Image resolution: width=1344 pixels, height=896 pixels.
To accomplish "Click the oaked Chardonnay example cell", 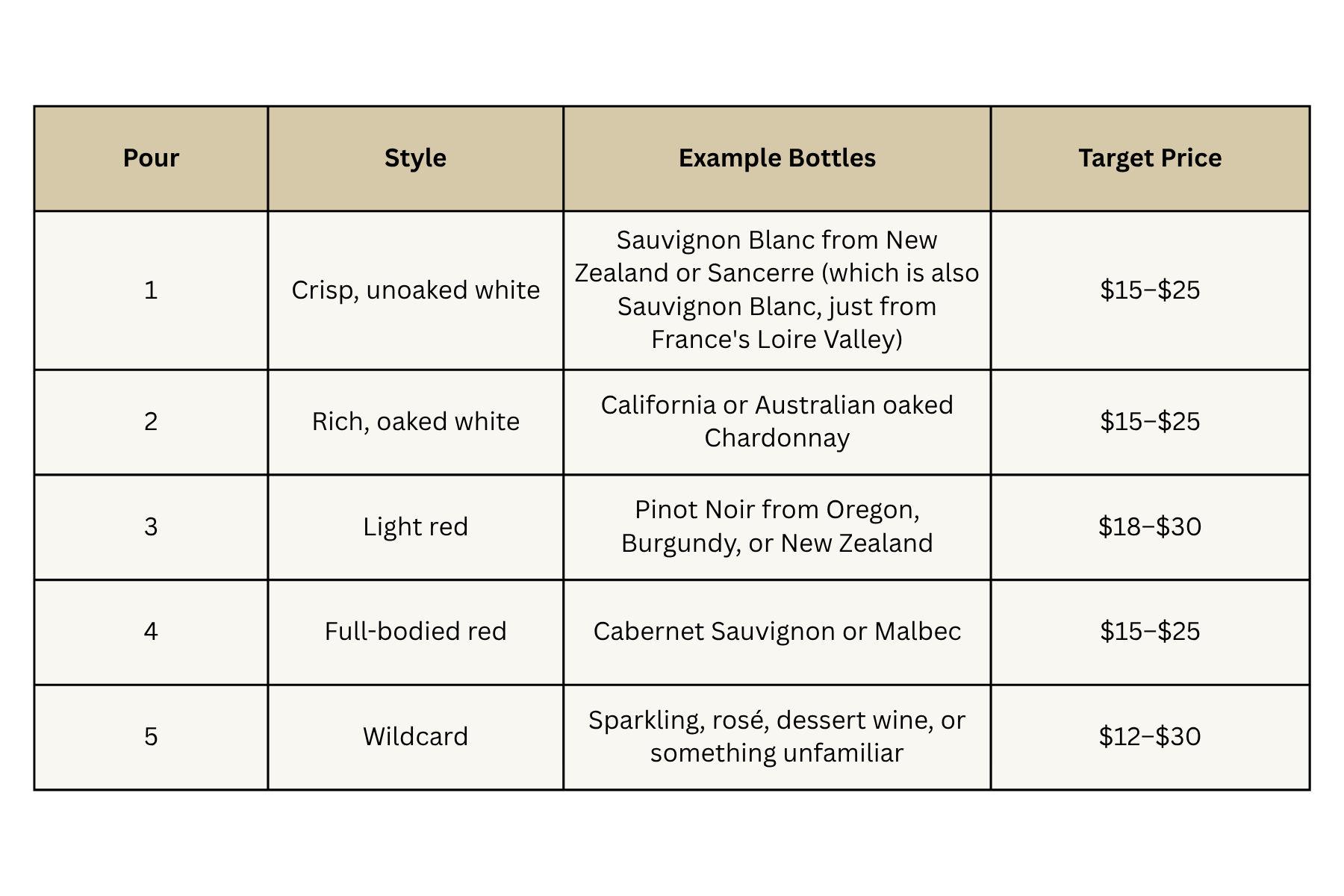I will [x=777, y=422].
